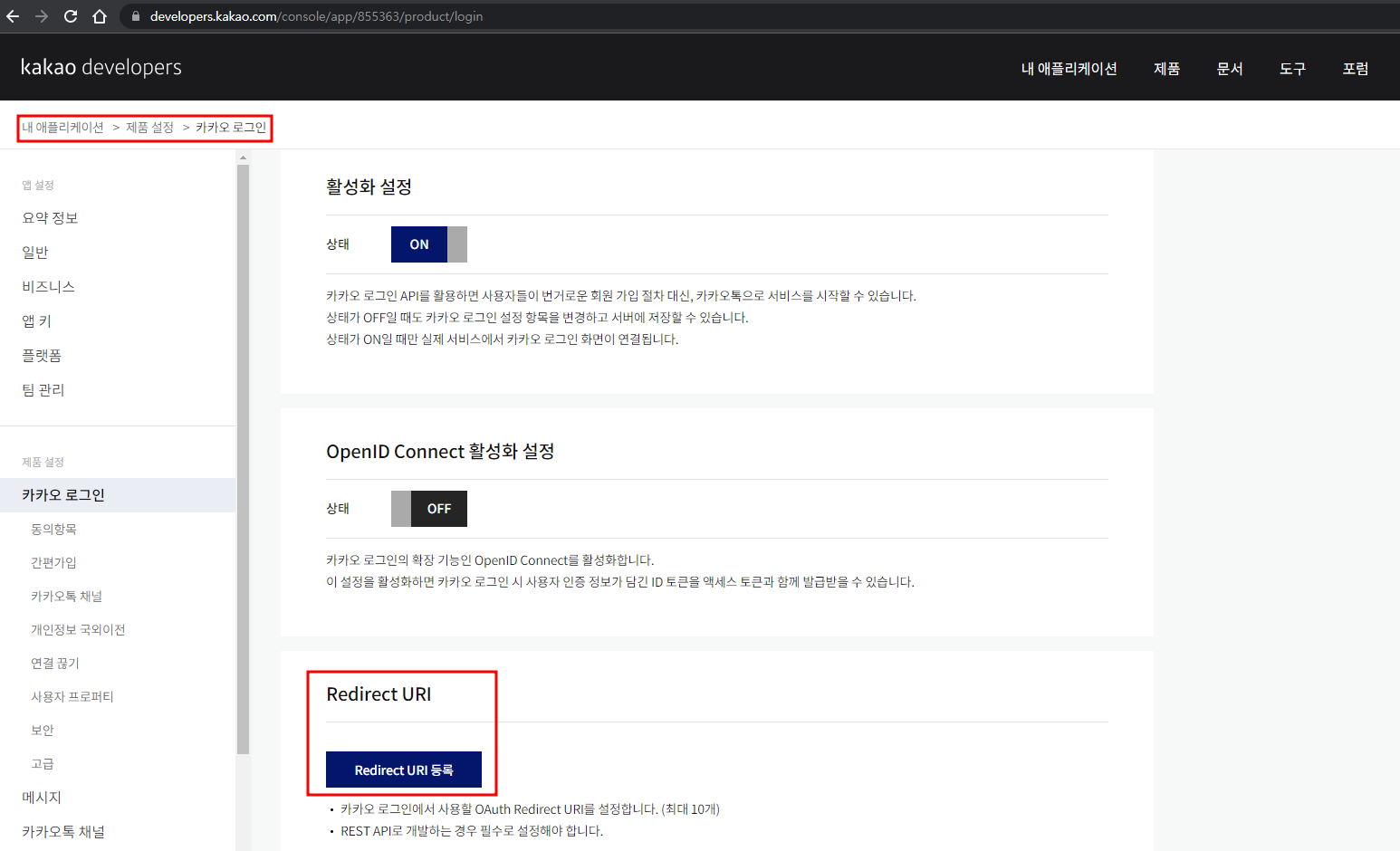This screenshot has width=1400, height=851.
Task: Reload the page with refresh icon
Action: (x=71, y=16)
